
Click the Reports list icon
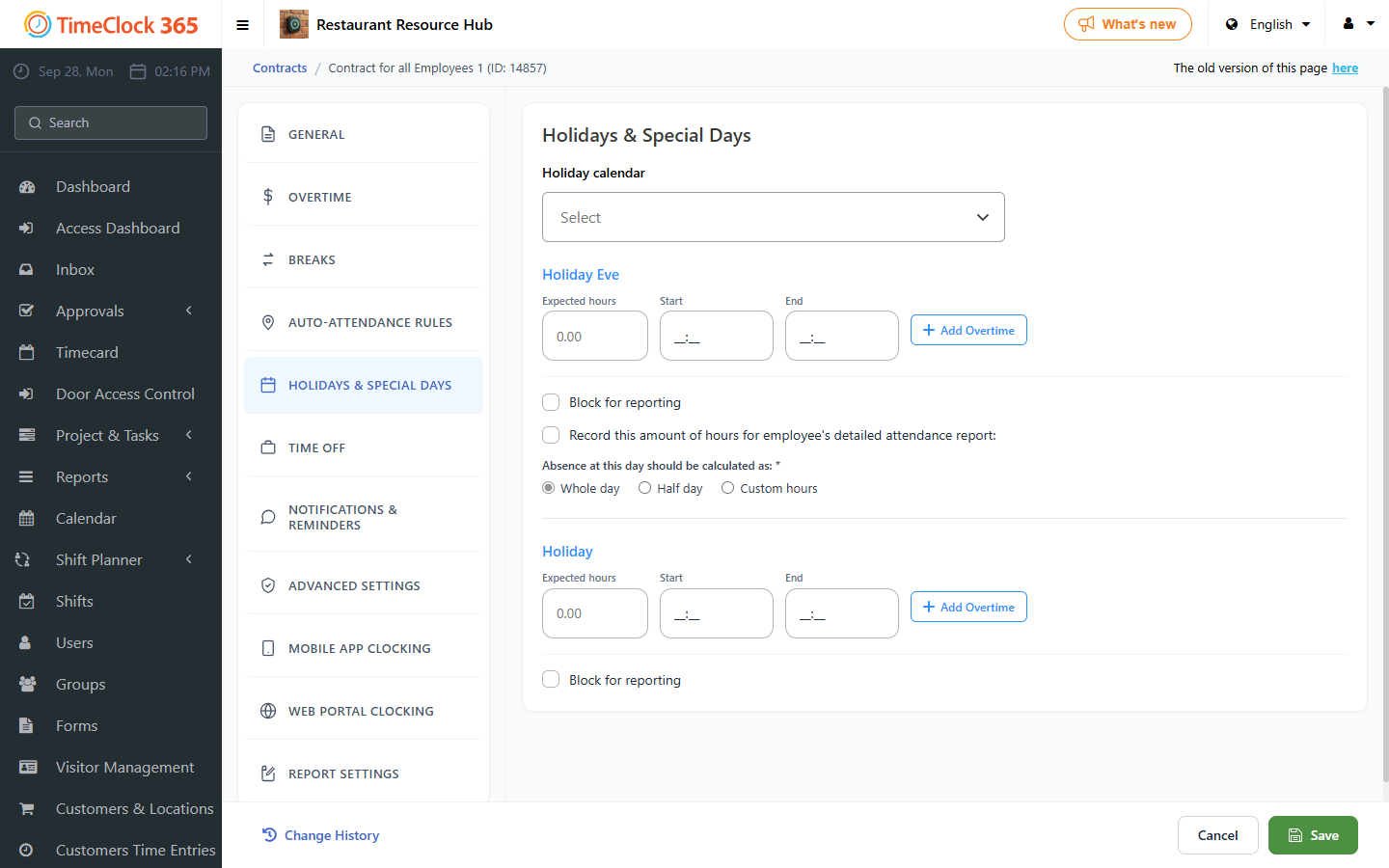coord(27,477)
